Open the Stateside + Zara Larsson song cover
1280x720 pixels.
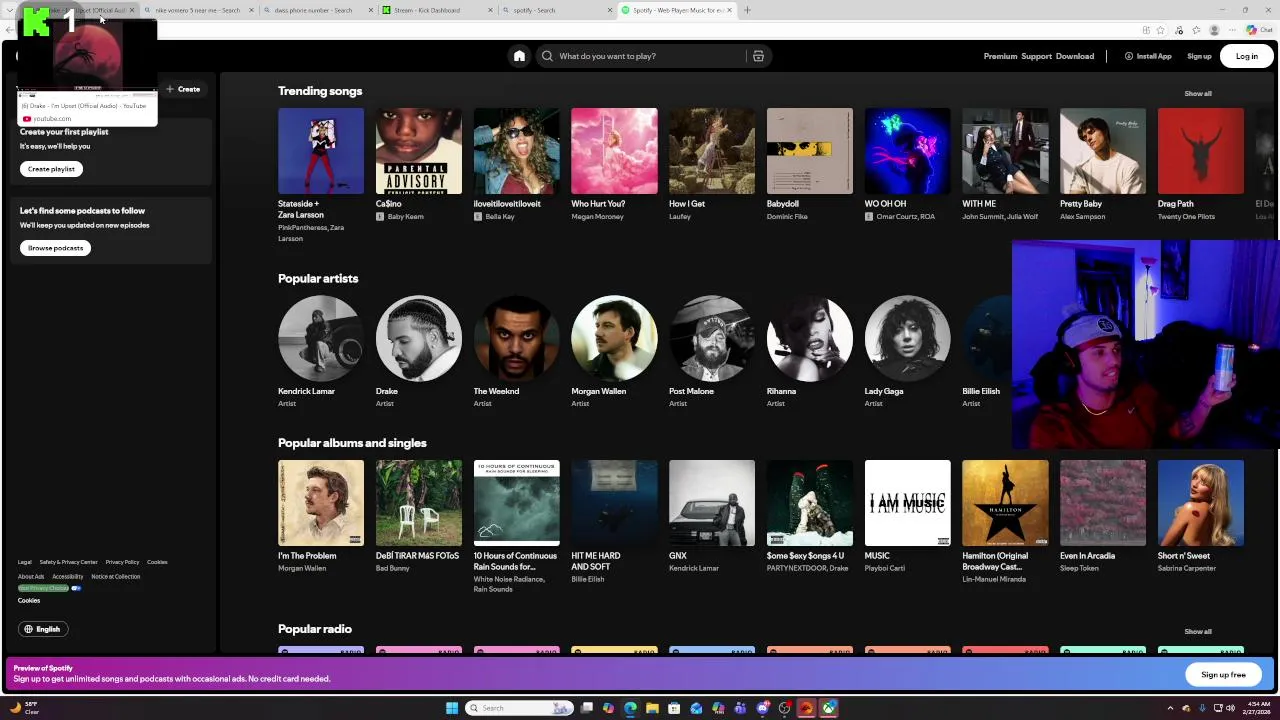tap(321, 151)
